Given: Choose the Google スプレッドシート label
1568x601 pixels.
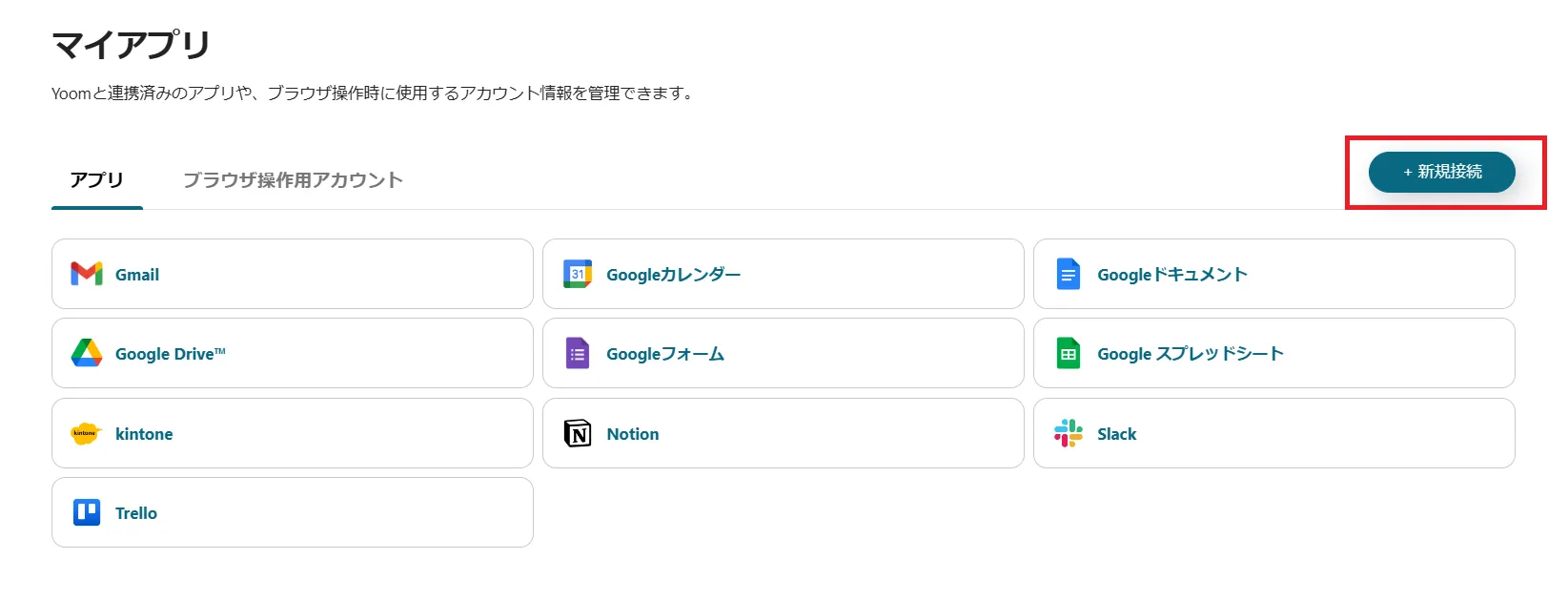Looking at the screenshot, I should point(1190,354).
